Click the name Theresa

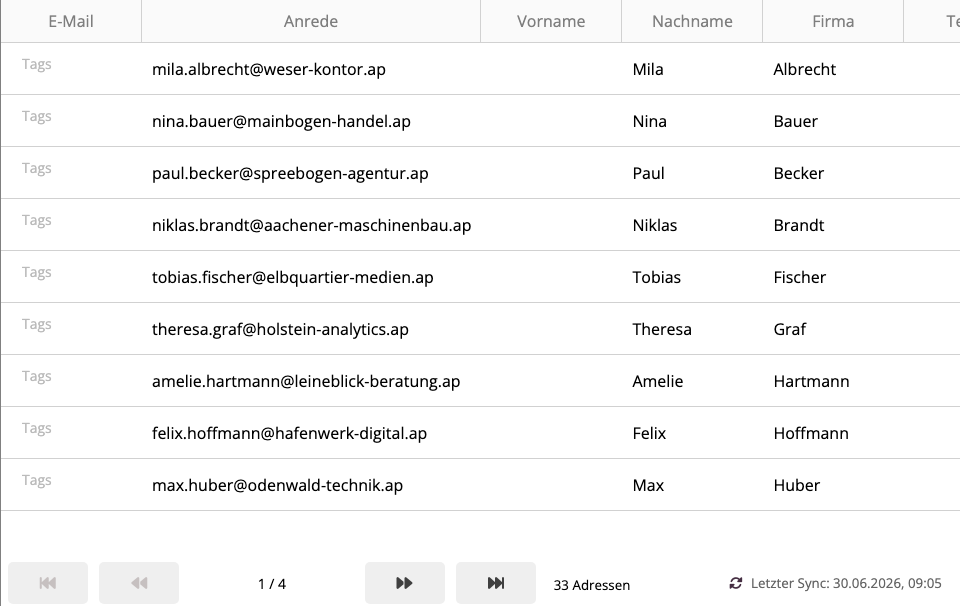pyautogui.click(x=662, y=329)
